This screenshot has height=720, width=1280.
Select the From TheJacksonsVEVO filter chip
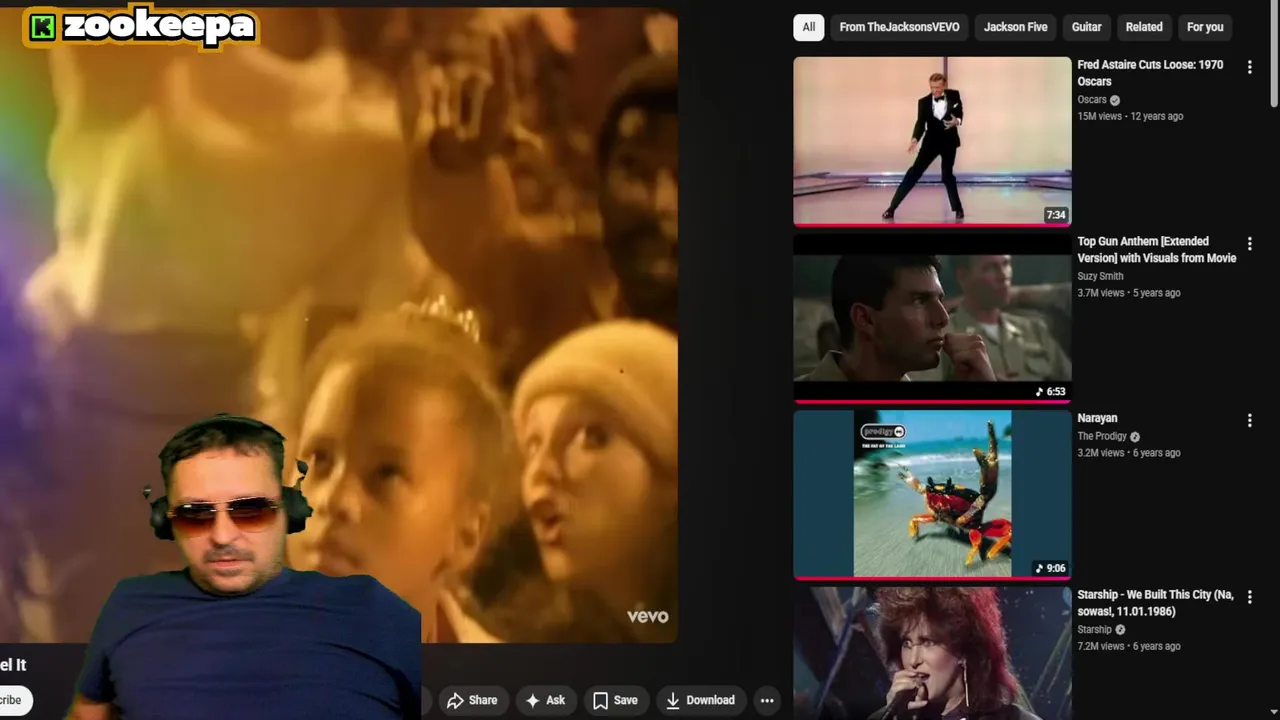coord(899,27)
